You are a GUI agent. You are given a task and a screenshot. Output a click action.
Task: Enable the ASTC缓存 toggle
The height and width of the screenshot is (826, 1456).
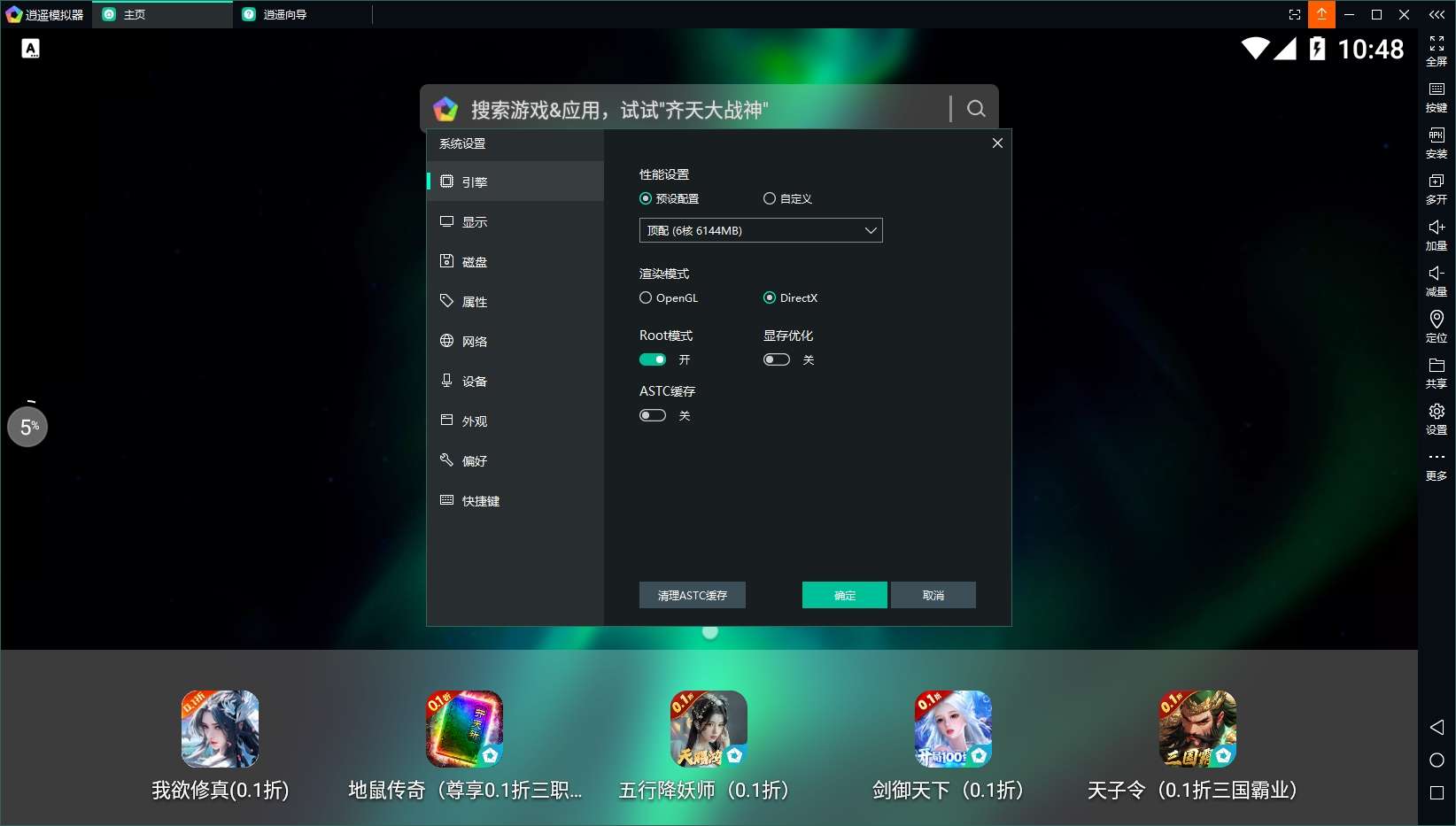pyautogui.click(x=653, y=415)
